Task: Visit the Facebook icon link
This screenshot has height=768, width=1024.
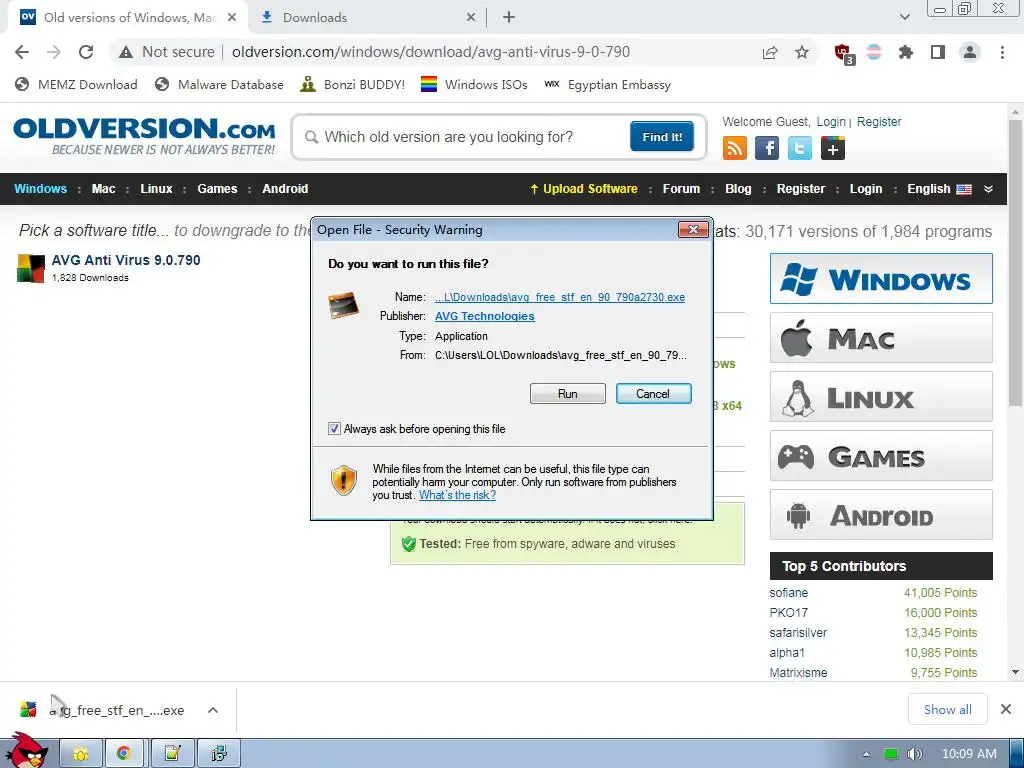Action: [767, 148]
